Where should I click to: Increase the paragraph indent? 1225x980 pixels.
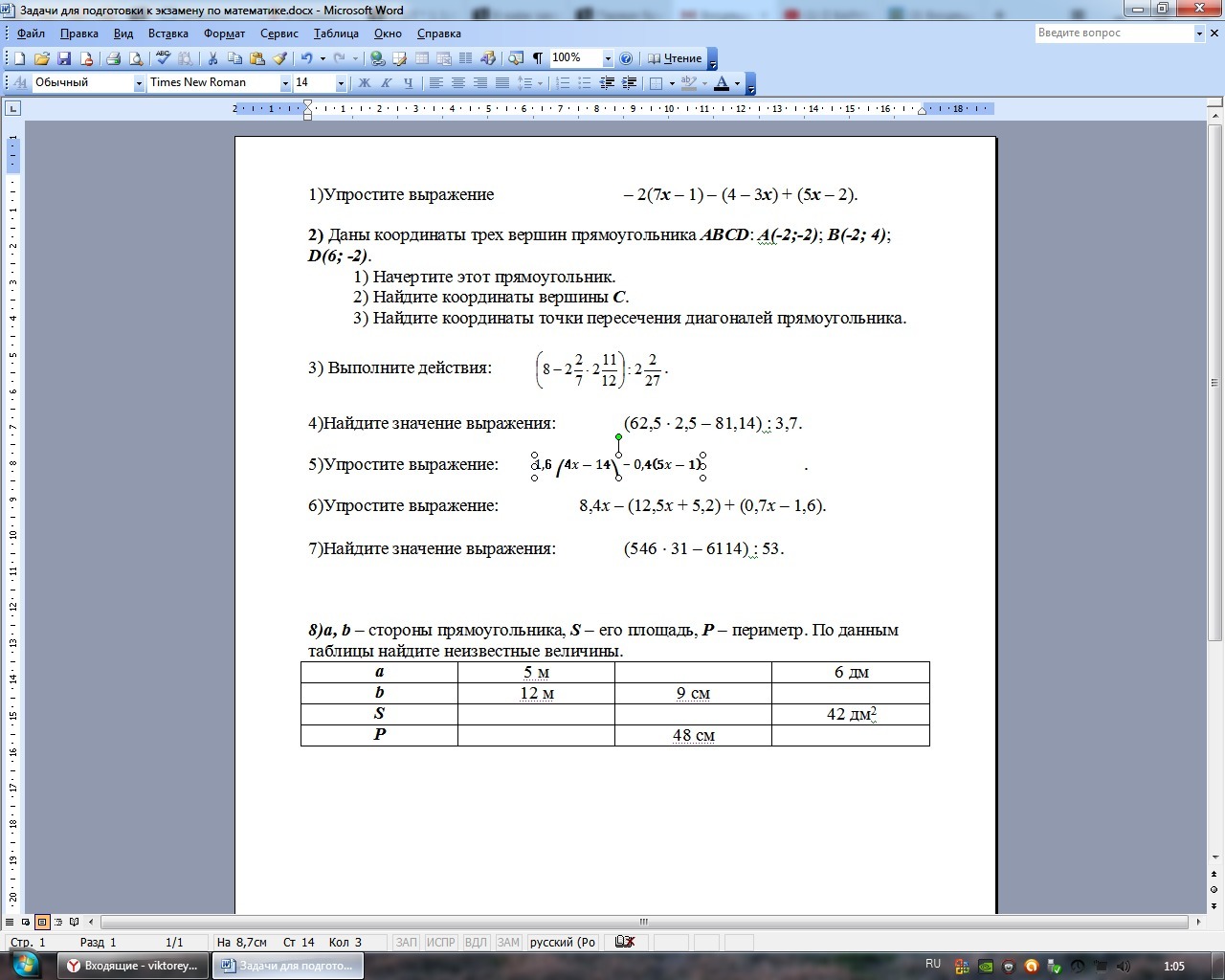(x=629, y=83)
